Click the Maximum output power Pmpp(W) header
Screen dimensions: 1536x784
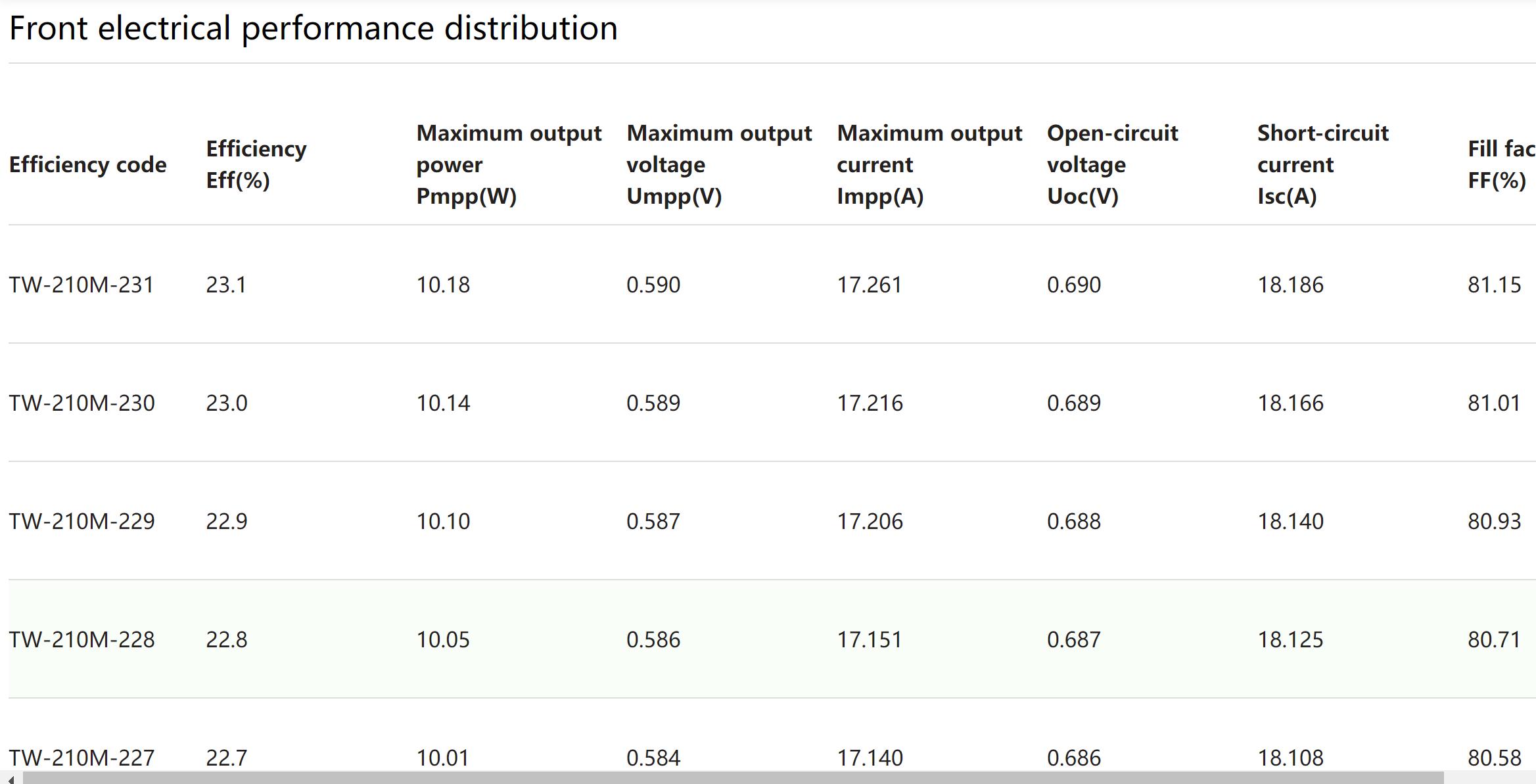tap(509, 164)
